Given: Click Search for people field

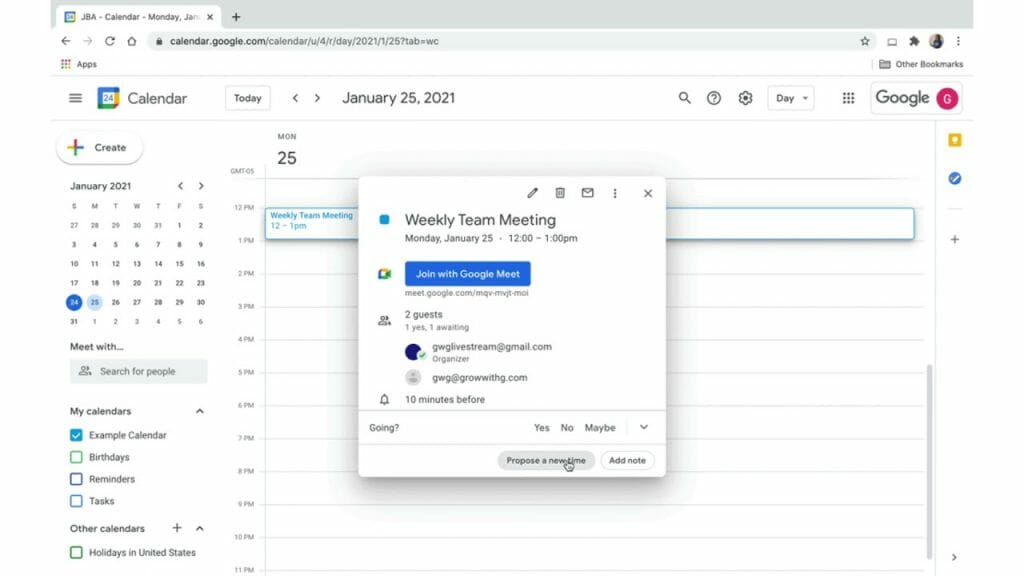Looking at the screenshot, I should (138, 371).
